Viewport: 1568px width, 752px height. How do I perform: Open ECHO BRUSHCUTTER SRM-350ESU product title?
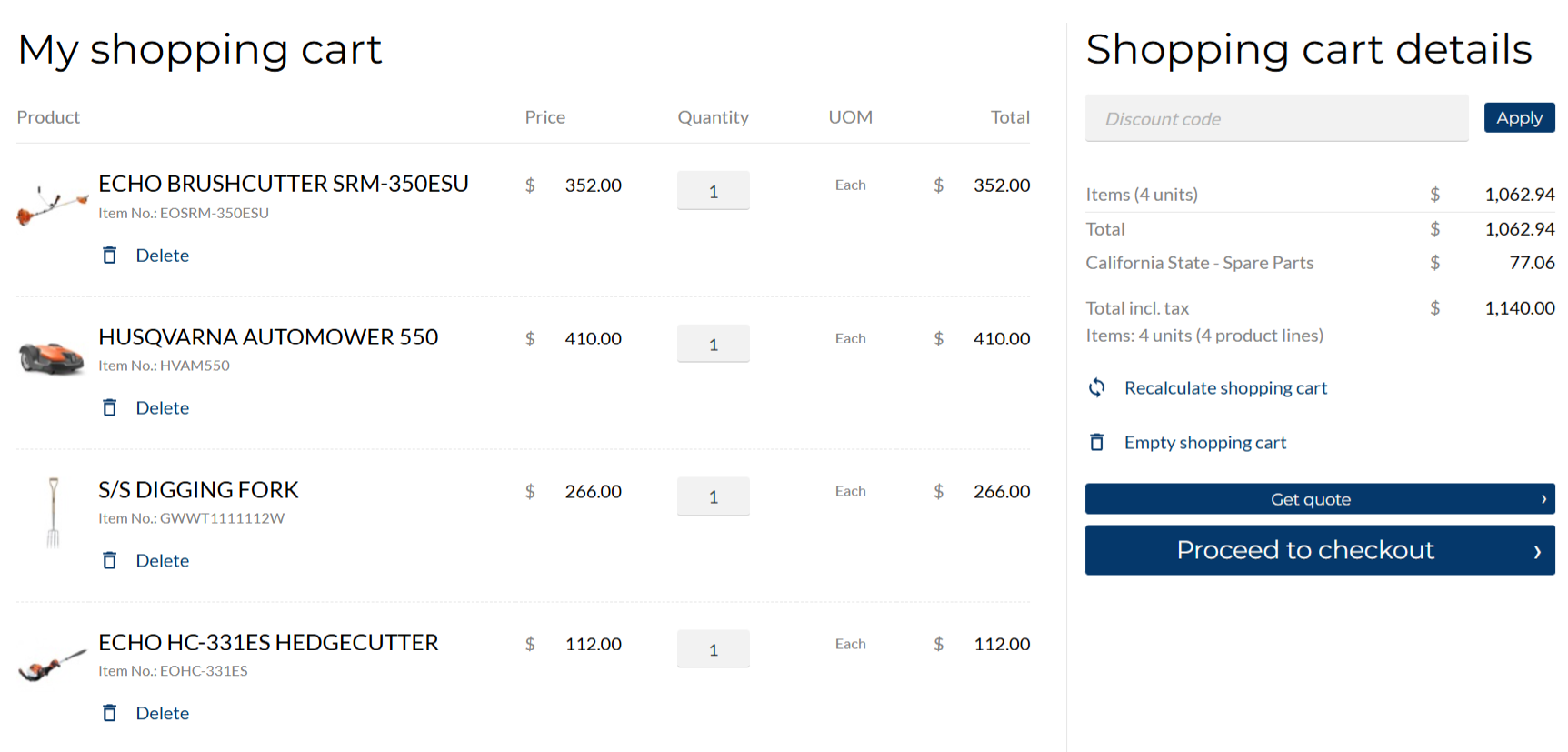284,184
